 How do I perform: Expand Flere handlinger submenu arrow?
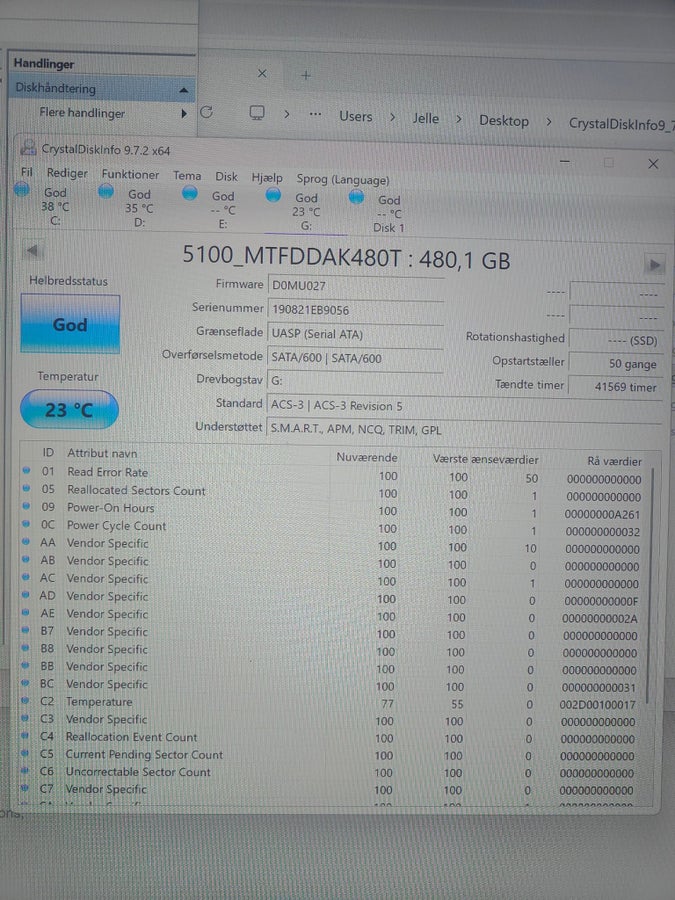pyautogui.click(x=184, y=114)
